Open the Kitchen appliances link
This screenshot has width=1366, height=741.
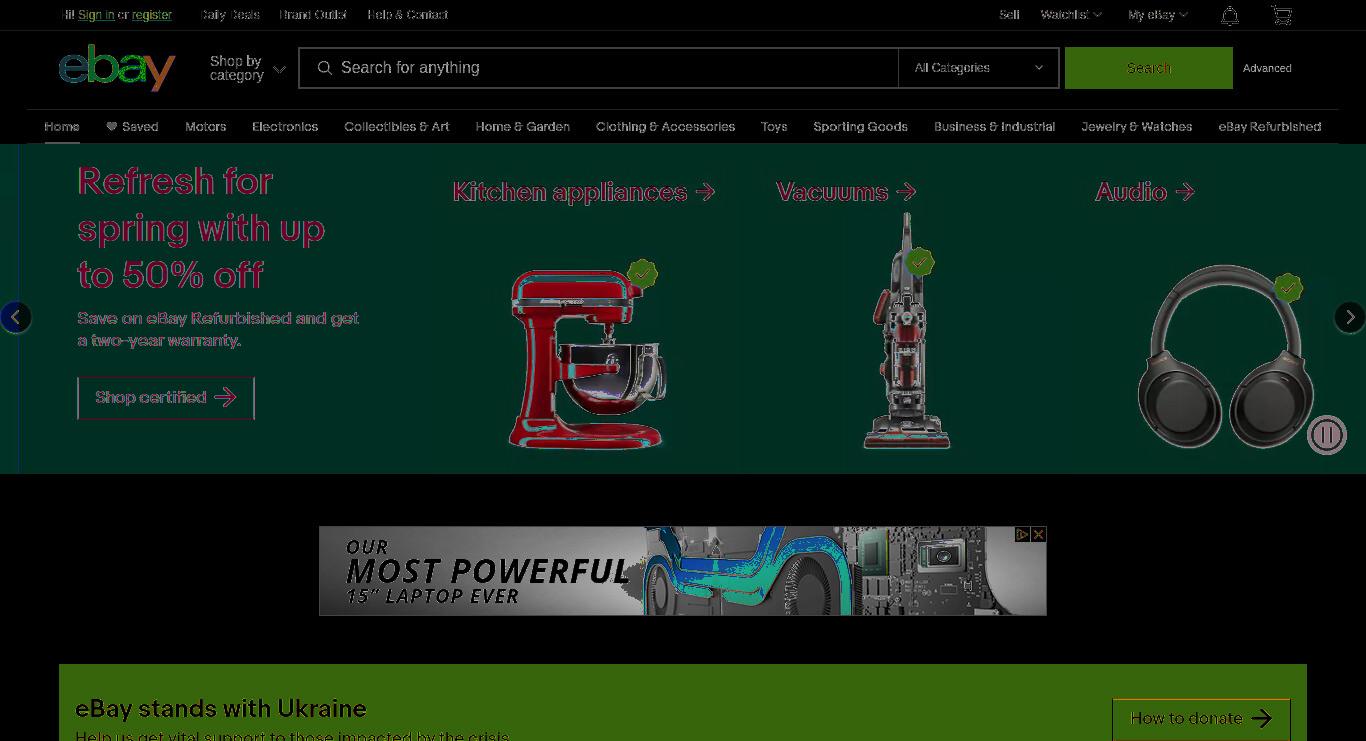pos(584,192)
